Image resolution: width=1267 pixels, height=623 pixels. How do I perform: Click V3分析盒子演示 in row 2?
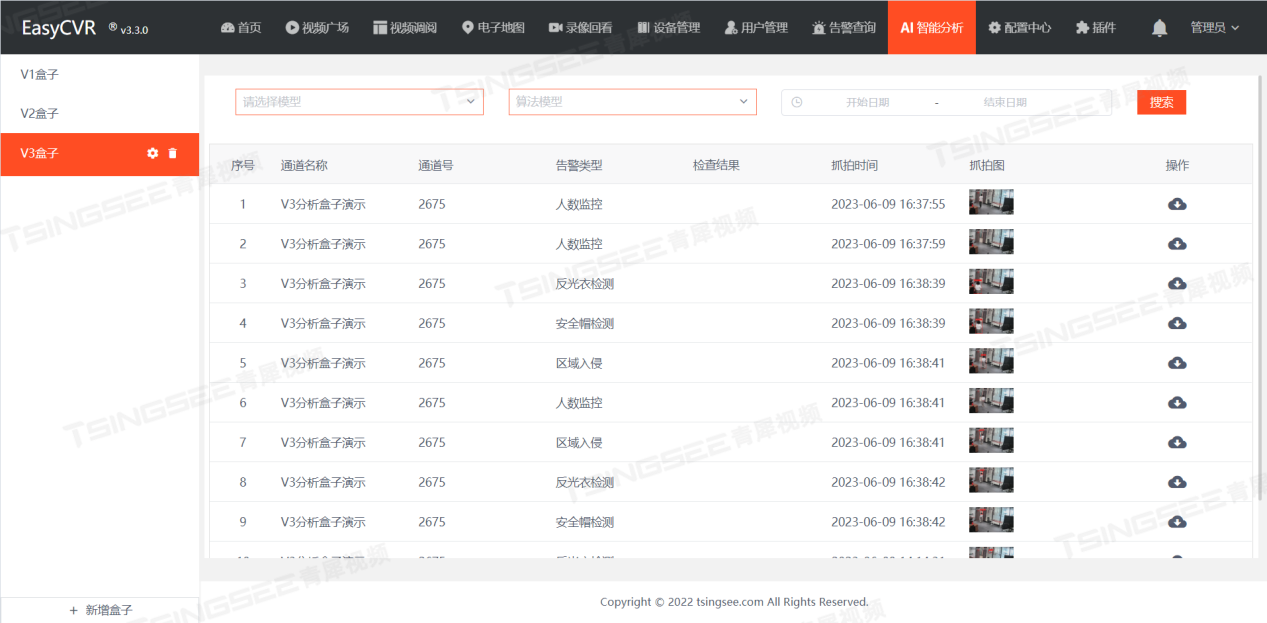[x=323, y=244]
